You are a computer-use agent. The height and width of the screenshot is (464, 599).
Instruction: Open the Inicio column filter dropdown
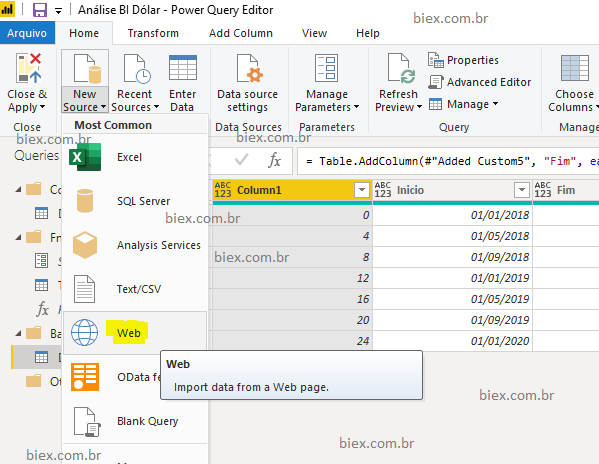pos(521,190)
